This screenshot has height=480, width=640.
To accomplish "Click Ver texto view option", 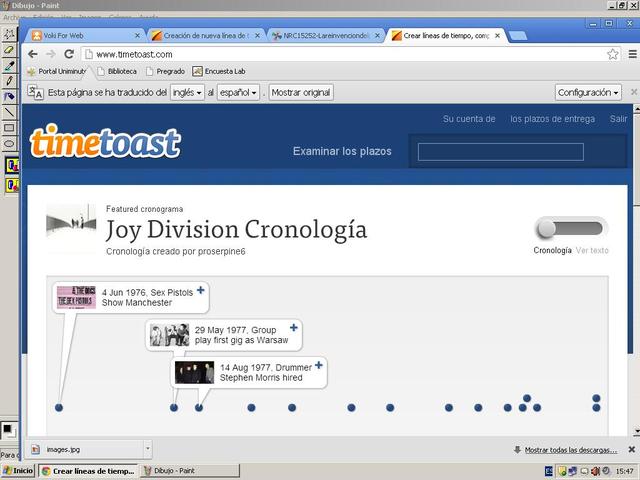I will click(x=592, y=250).
